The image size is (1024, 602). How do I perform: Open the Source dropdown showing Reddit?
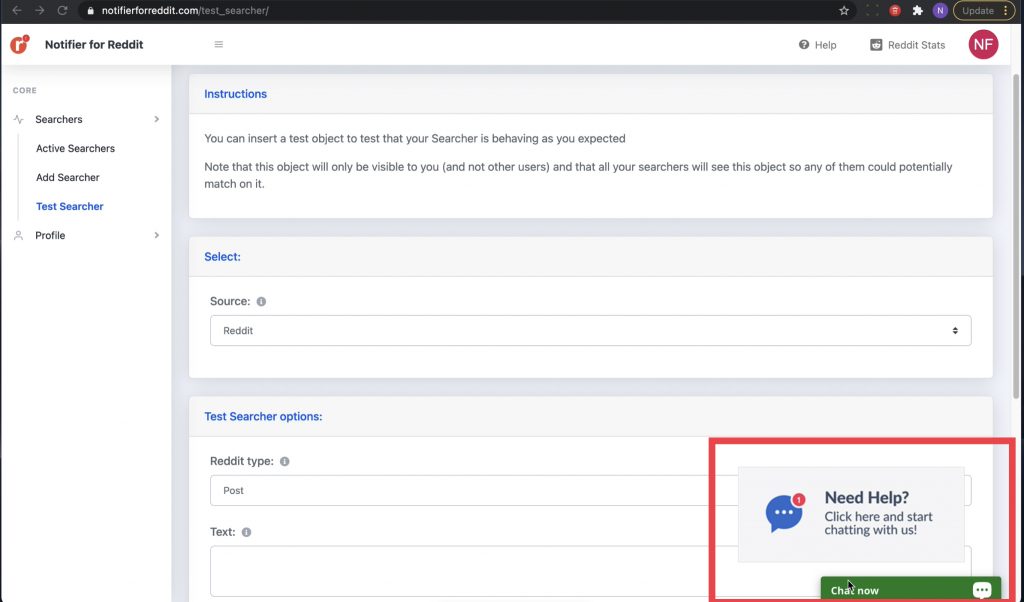(590, 331)
